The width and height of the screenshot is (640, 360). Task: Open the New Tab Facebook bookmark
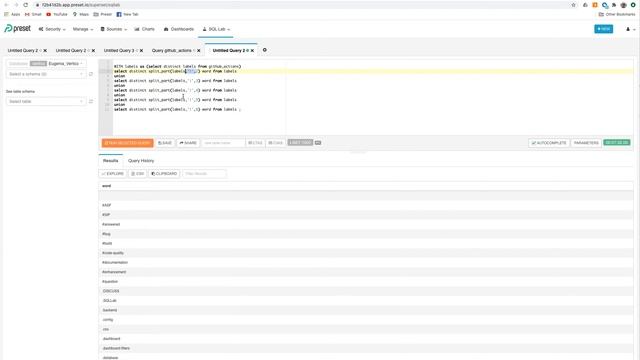127,14
